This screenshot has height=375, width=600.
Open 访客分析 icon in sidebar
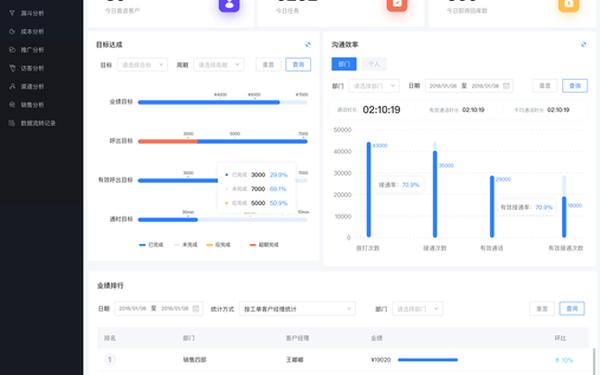12,68
